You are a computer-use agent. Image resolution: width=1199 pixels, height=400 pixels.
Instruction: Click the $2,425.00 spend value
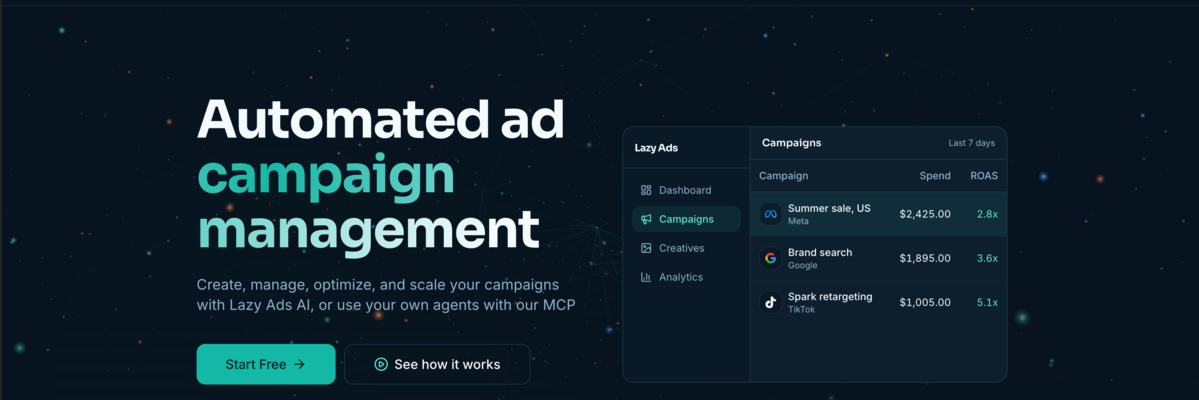click(925, 214)
